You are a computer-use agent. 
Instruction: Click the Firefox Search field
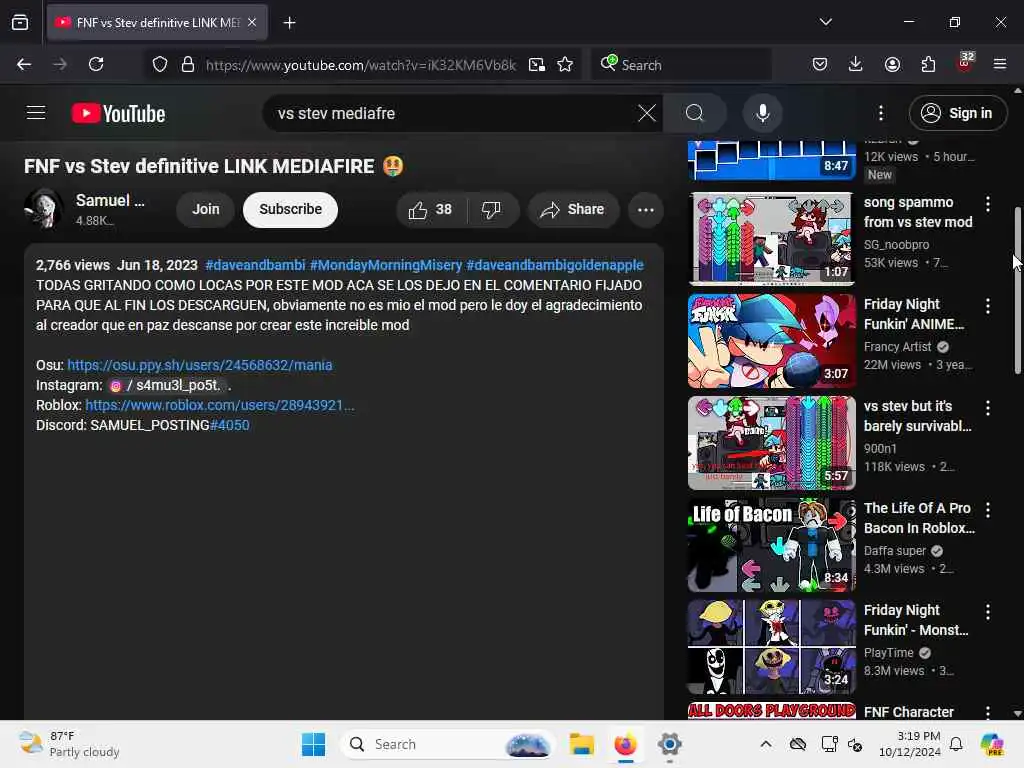(x=682, y=65)
